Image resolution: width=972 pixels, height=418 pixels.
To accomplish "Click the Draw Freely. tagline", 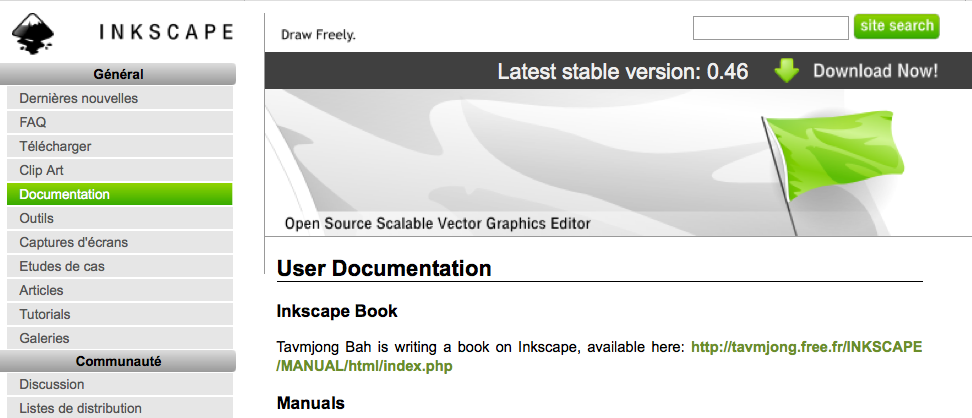I will coord(318,35).
